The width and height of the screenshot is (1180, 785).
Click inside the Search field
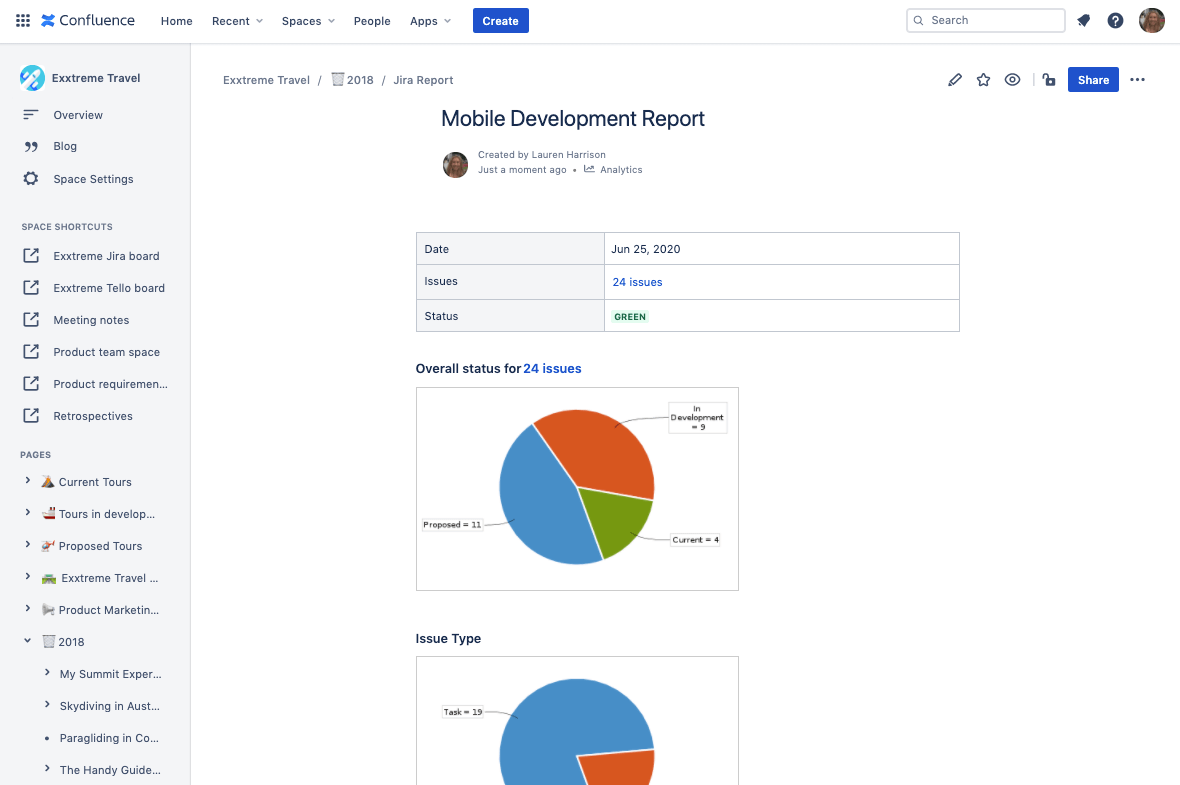[985, 20]
